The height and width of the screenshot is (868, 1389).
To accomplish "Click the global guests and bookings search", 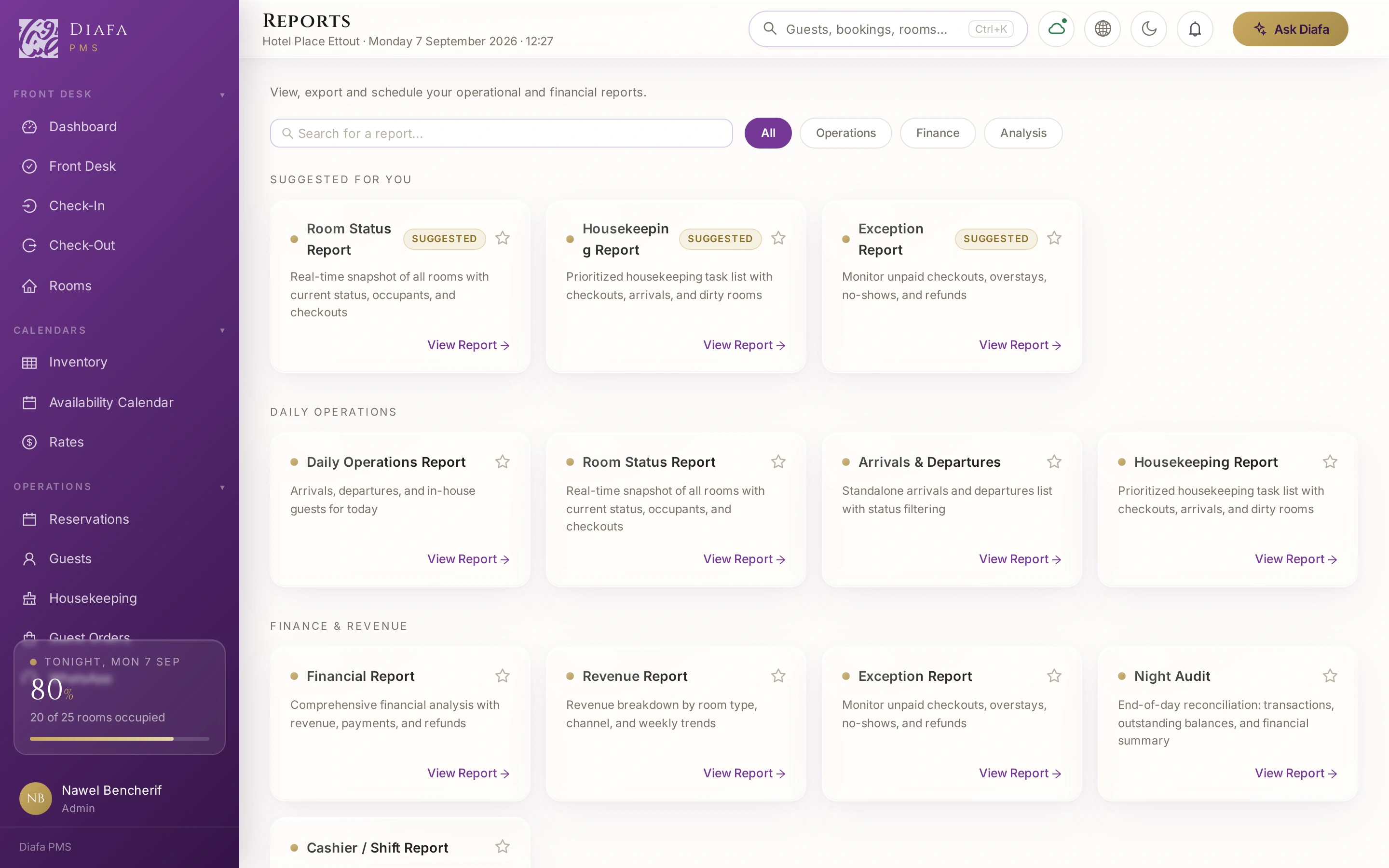I will [x=888, y=29].
